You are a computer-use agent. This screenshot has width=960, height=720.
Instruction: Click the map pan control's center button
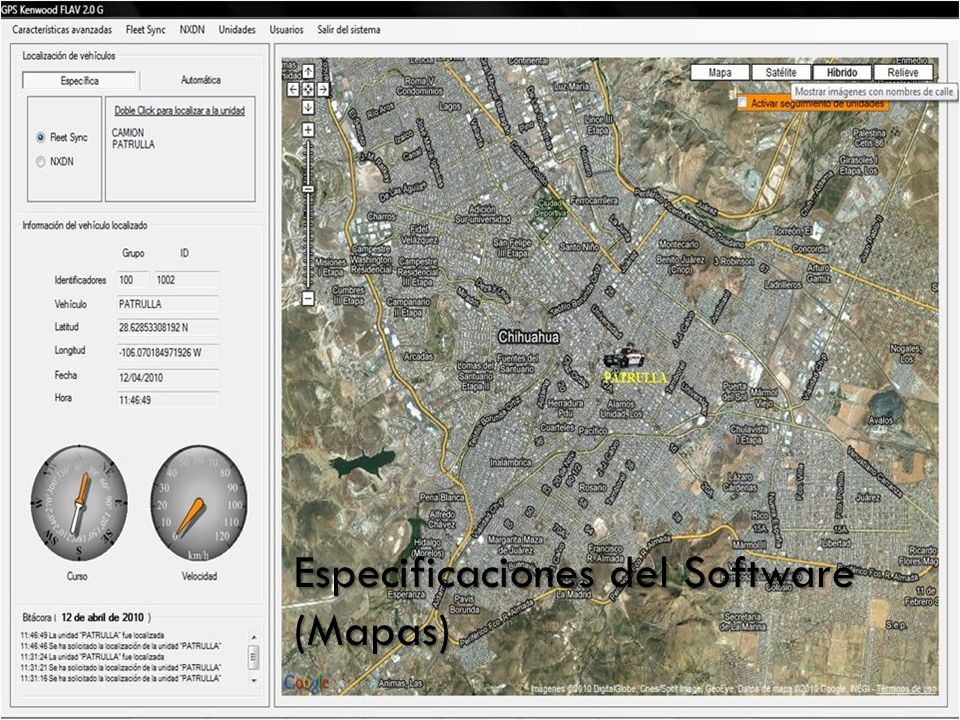point(308,89)
